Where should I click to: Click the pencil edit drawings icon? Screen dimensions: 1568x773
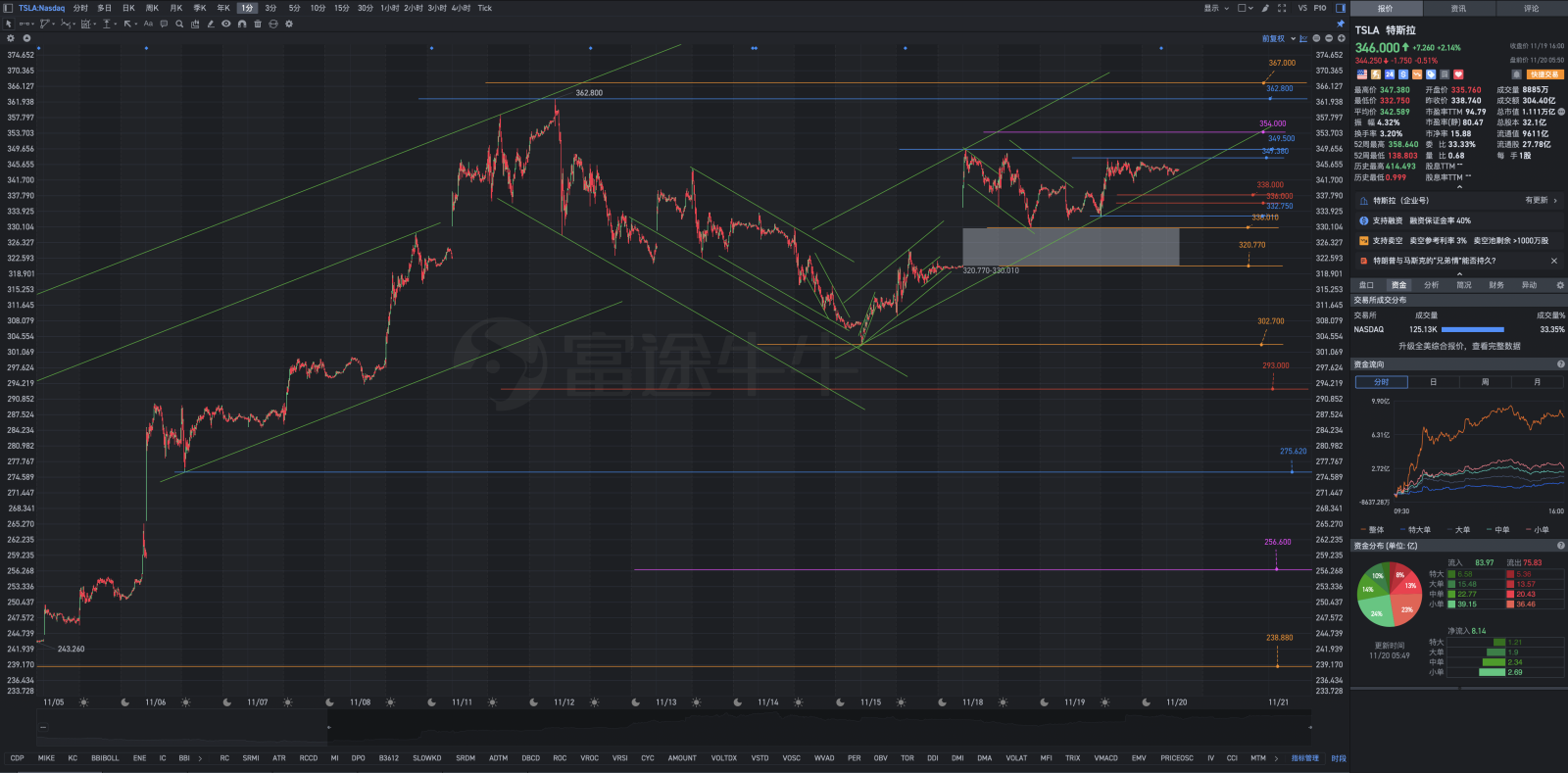[x=211, y=24]
